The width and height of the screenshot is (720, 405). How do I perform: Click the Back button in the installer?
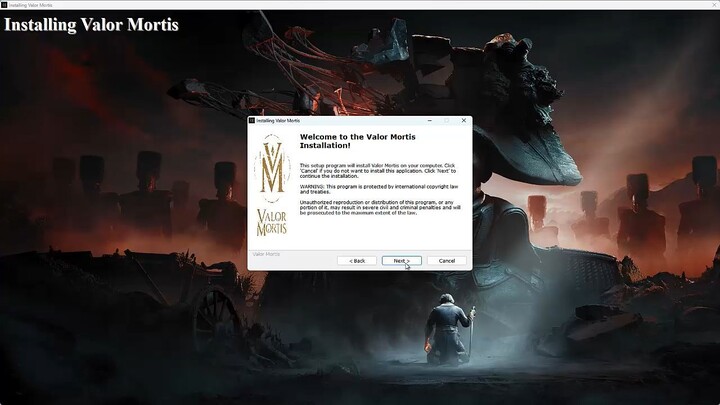(x=357, y=261)
